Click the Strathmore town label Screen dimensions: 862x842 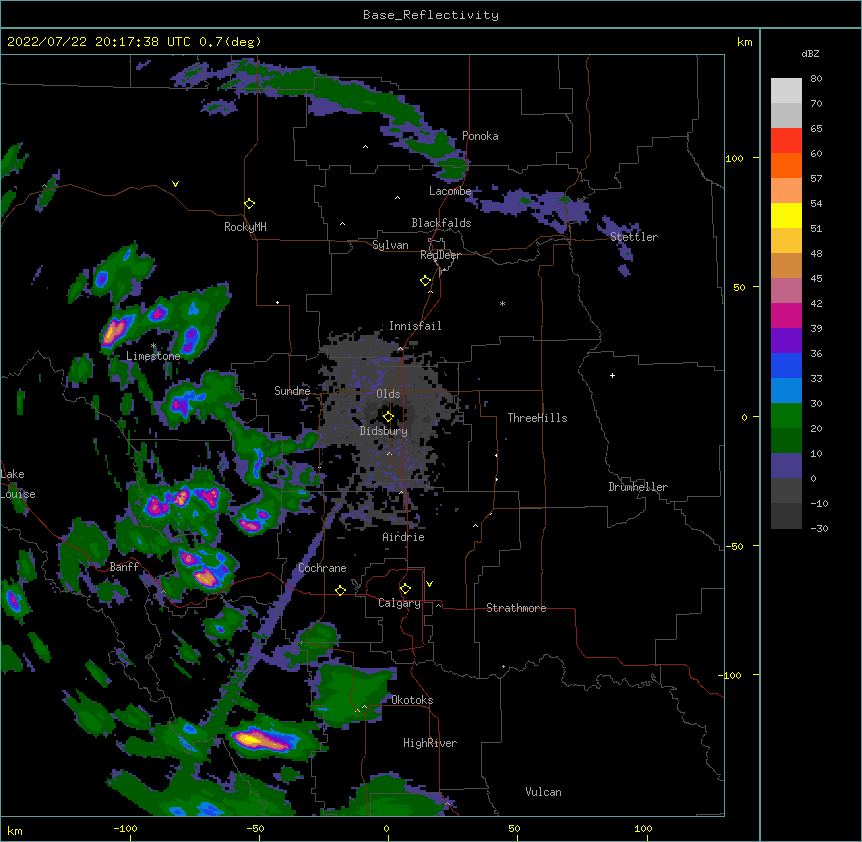pos(516,608)
